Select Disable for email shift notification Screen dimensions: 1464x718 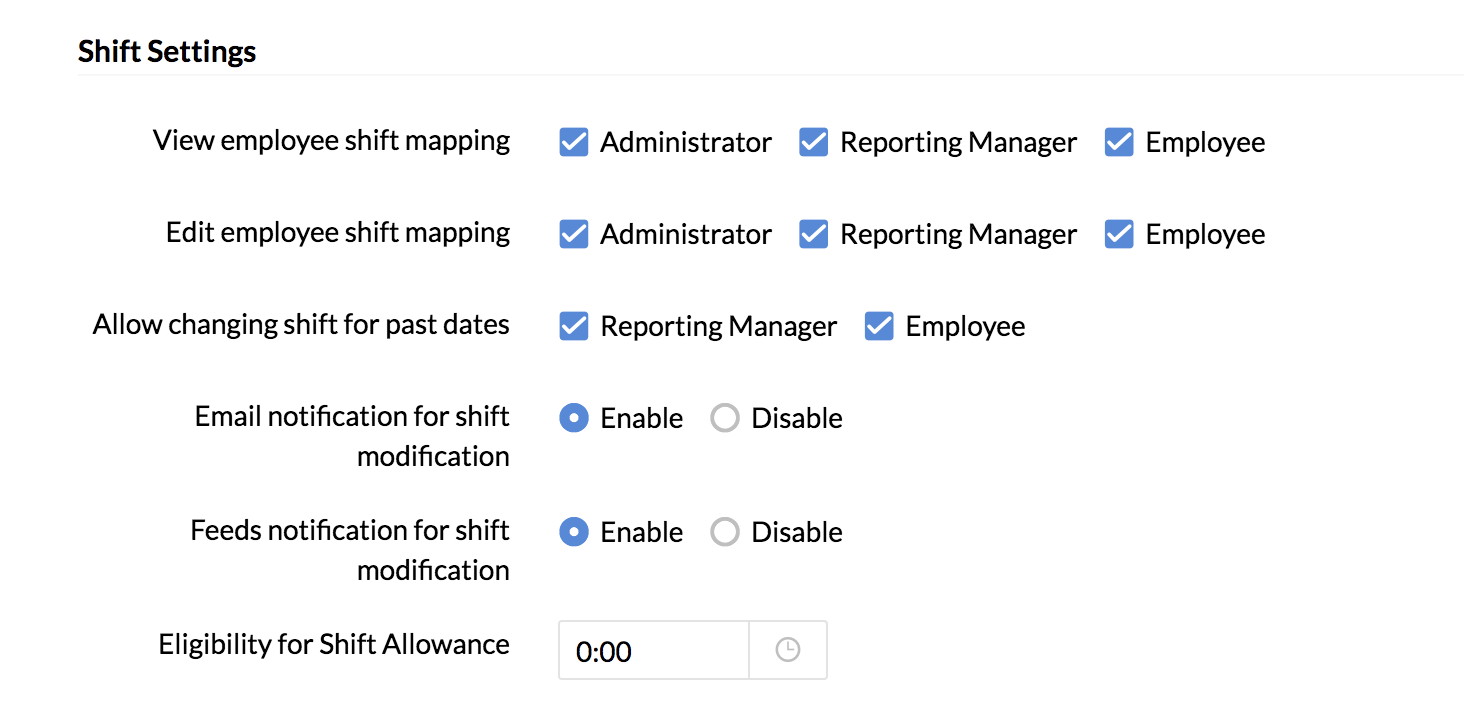coord(725,418)
